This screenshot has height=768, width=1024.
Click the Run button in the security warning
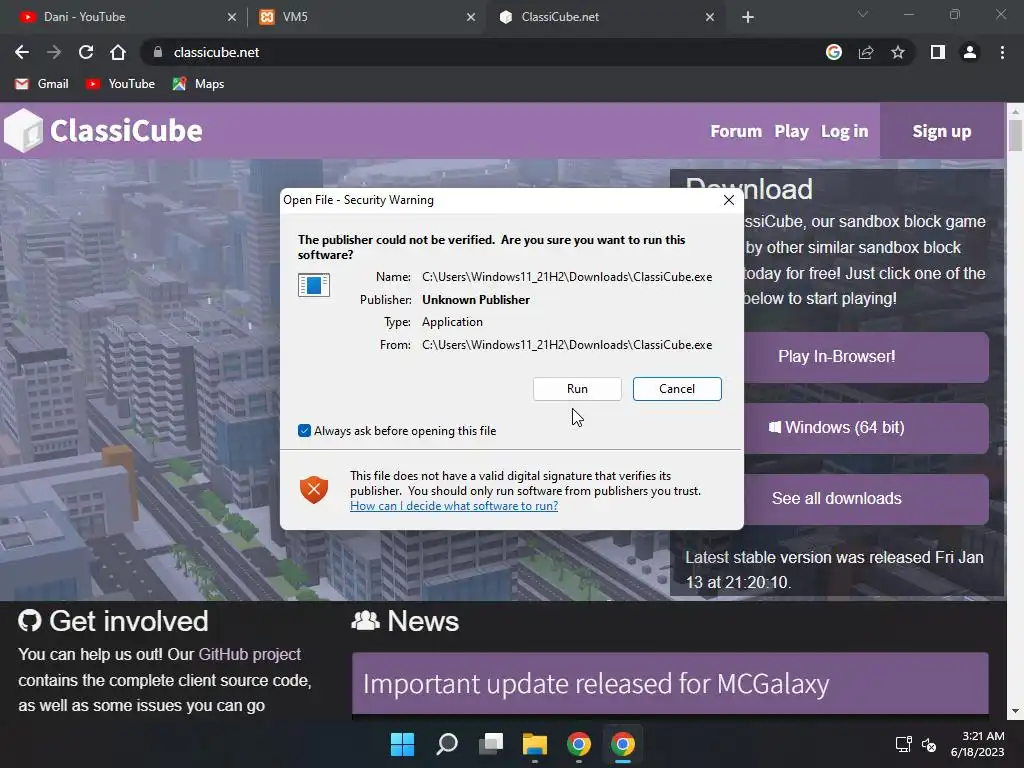[577, 389]
